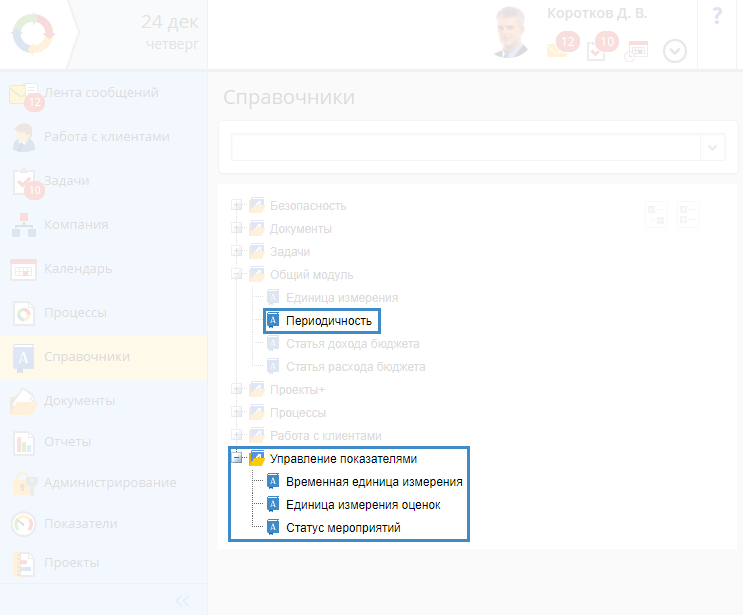Click the Отчеты chart icon
This screenshot has width=743, height=615.
(24, 443)
